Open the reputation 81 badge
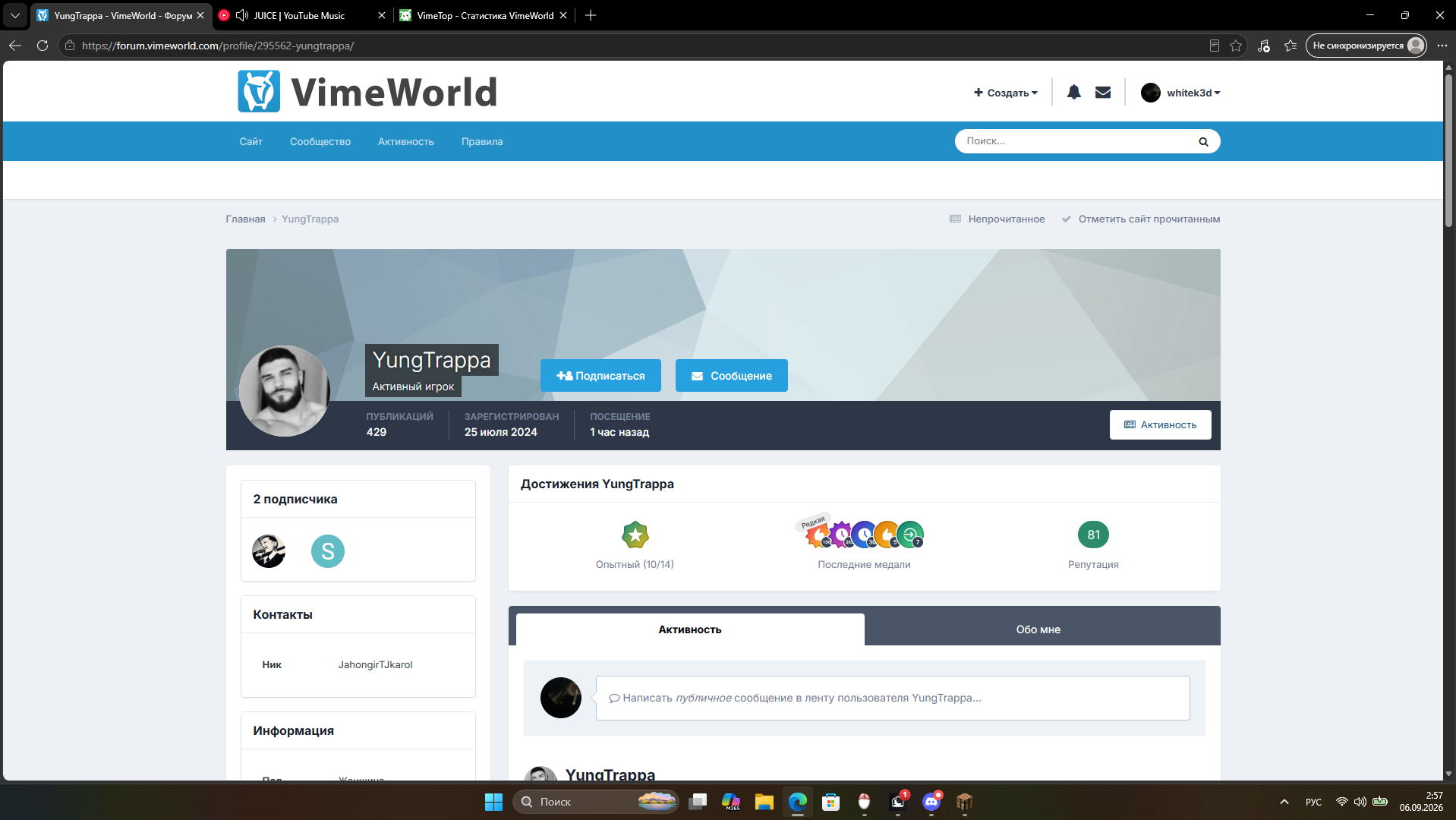Image resolution: width=1456 pixels, height=820 pixels. pyautogui.click(x=1093, y=535)
